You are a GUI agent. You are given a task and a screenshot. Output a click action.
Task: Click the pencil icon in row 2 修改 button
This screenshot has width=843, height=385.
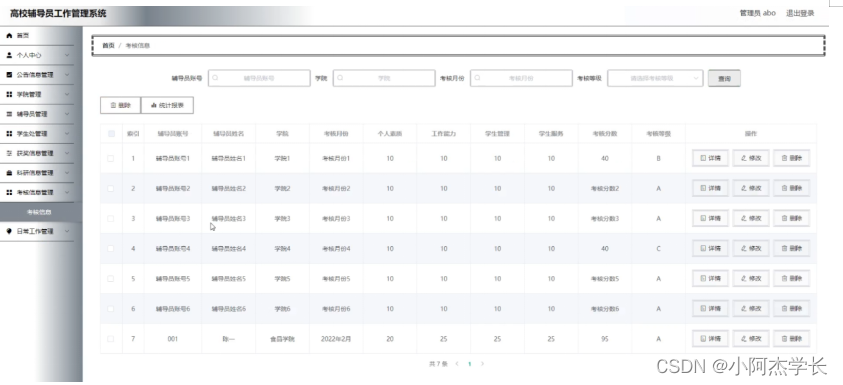tap(744, 188)
